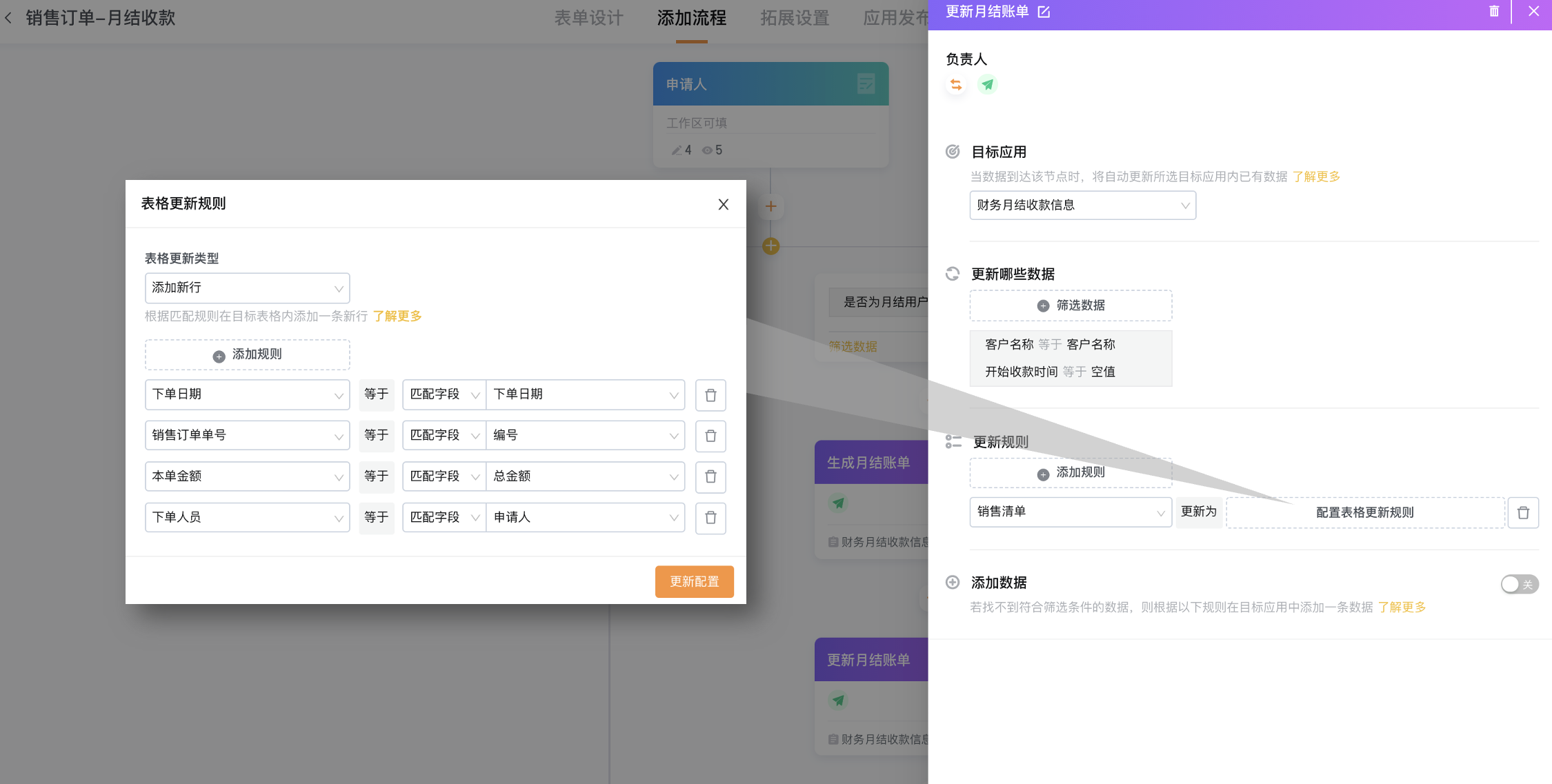
Task: Select the 申请人 flow node
Action: click(770, 115)
